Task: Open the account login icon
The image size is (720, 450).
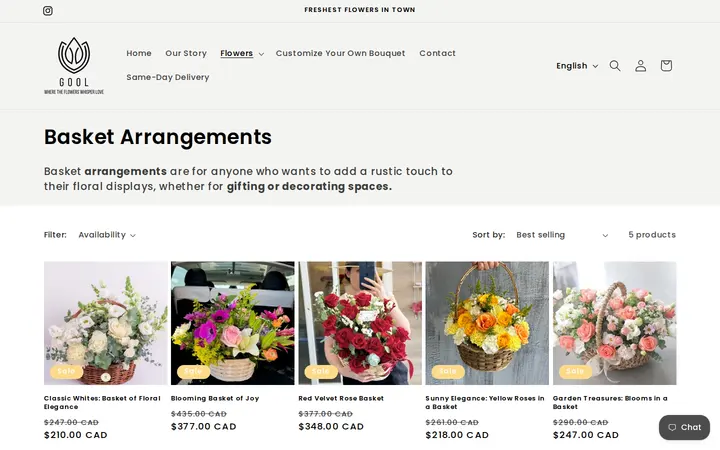Action: [641, 66]
